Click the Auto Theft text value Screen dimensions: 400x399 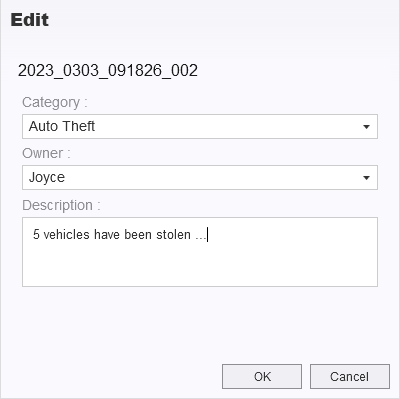click(x=62, y=126)
